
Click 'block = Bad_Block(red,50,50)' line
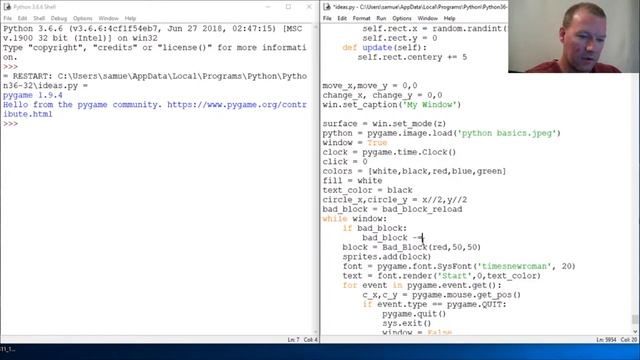click(411, 247)
